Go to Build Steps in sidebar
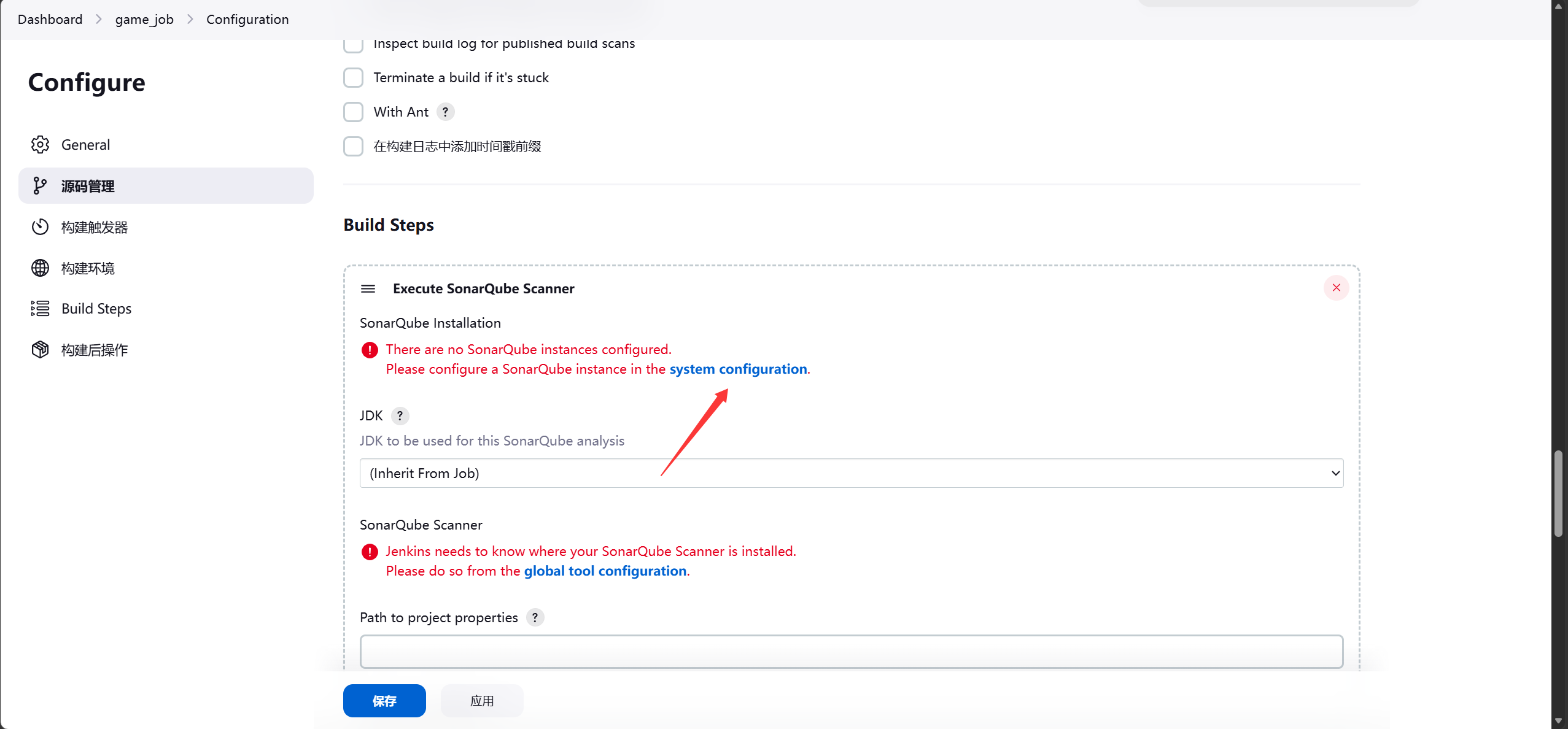This screenshot has height=729, width=1568. [x=166, y=309]
